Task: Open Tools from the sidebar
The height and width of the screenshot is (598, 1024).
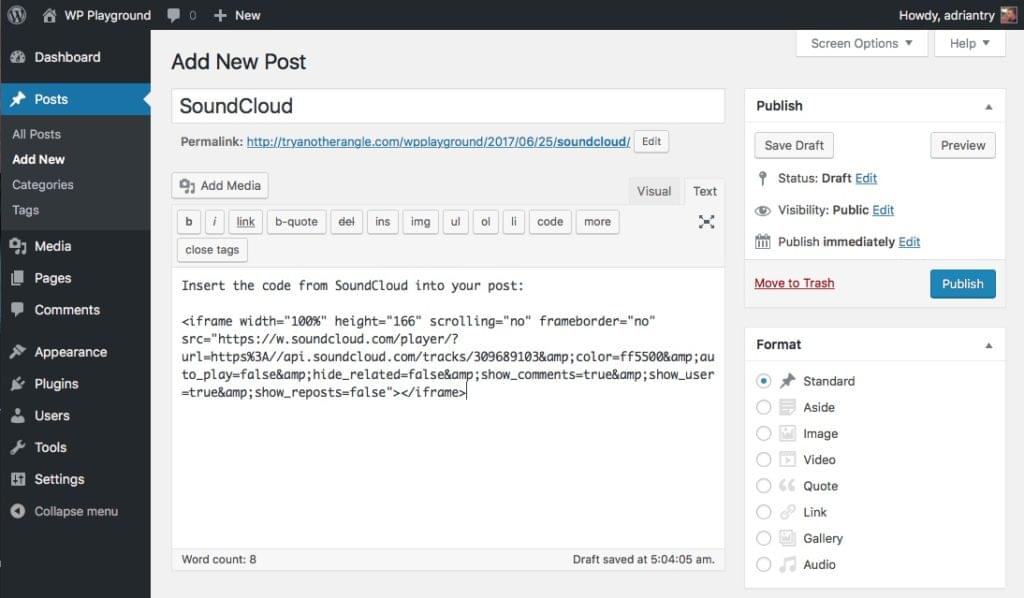Action: pyautogui.click(x=48, y=447)
